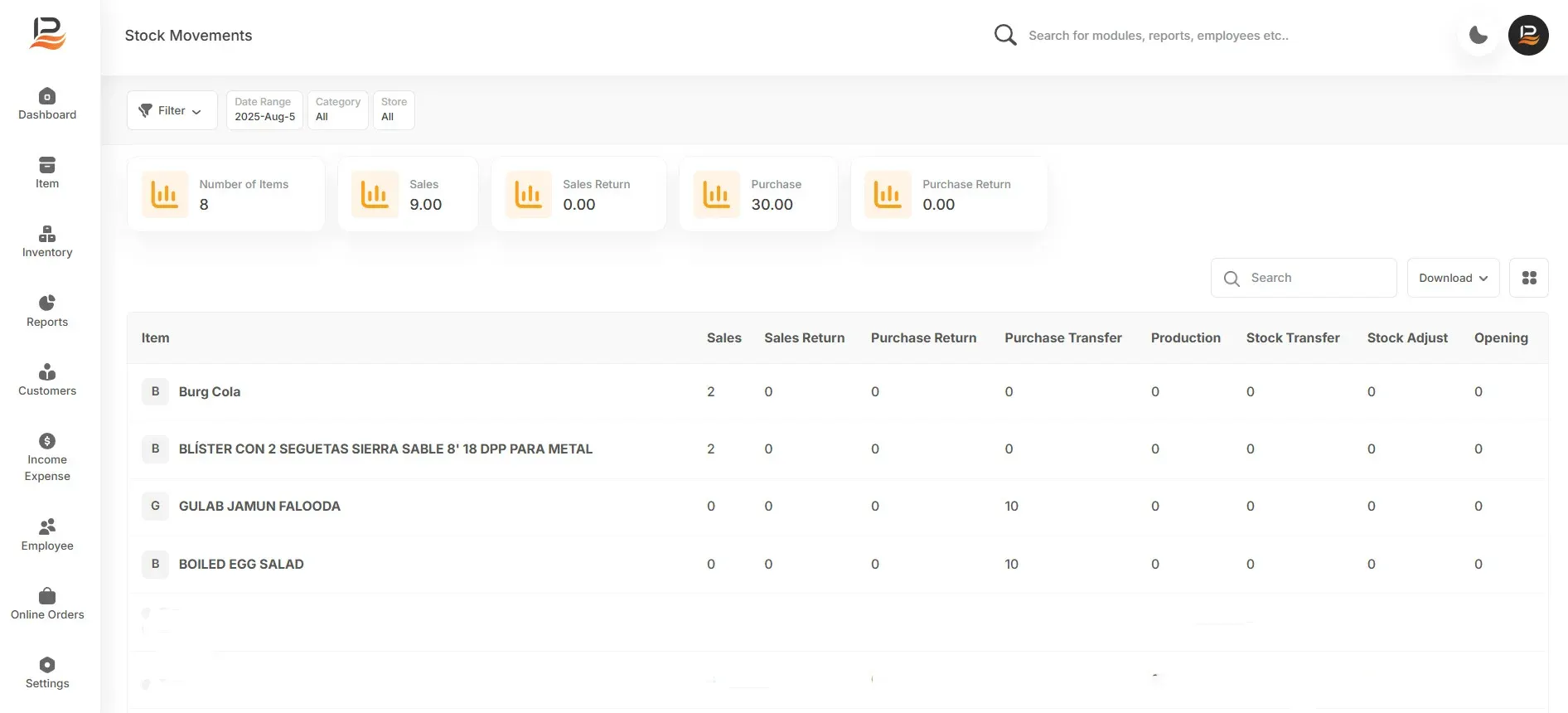
Task: Sort by the Purchase Transfer column header
Action: pyautogui.click(x=1063, y=337)
